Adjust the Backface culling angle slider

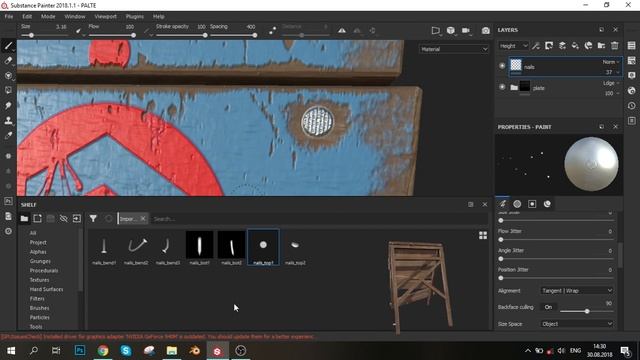(587, 311)
